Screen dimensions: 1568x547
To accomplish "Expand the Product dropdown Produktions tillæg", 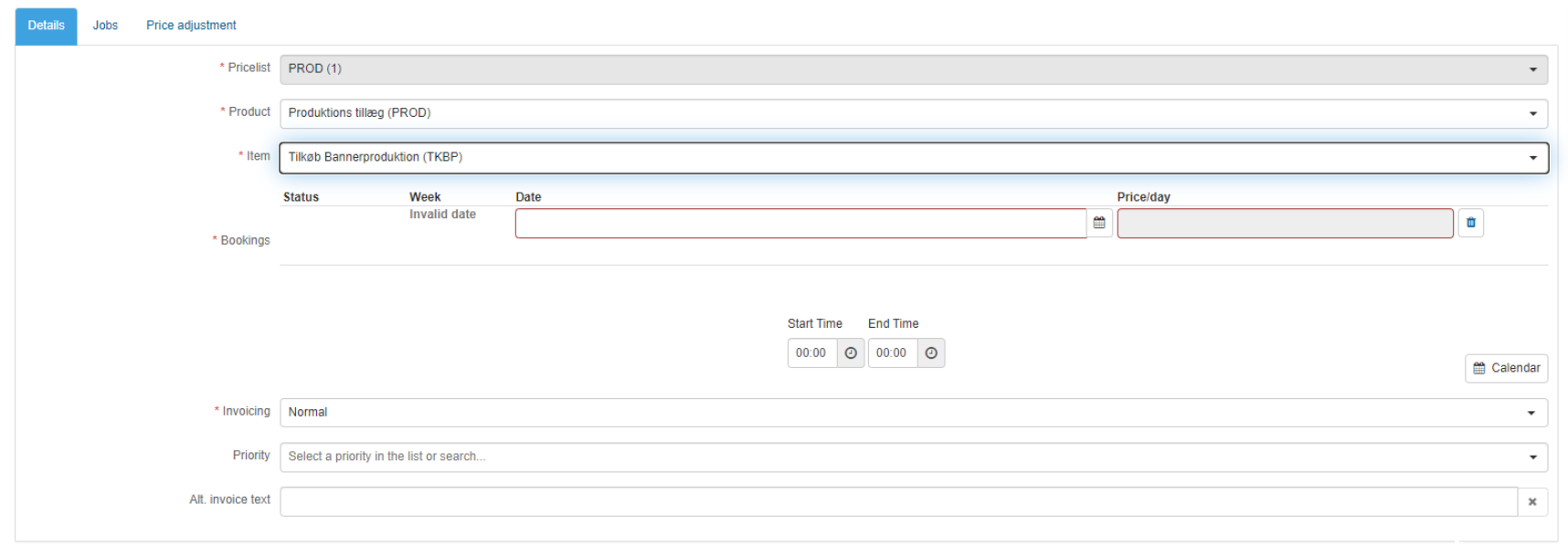I will pos(914,113).
